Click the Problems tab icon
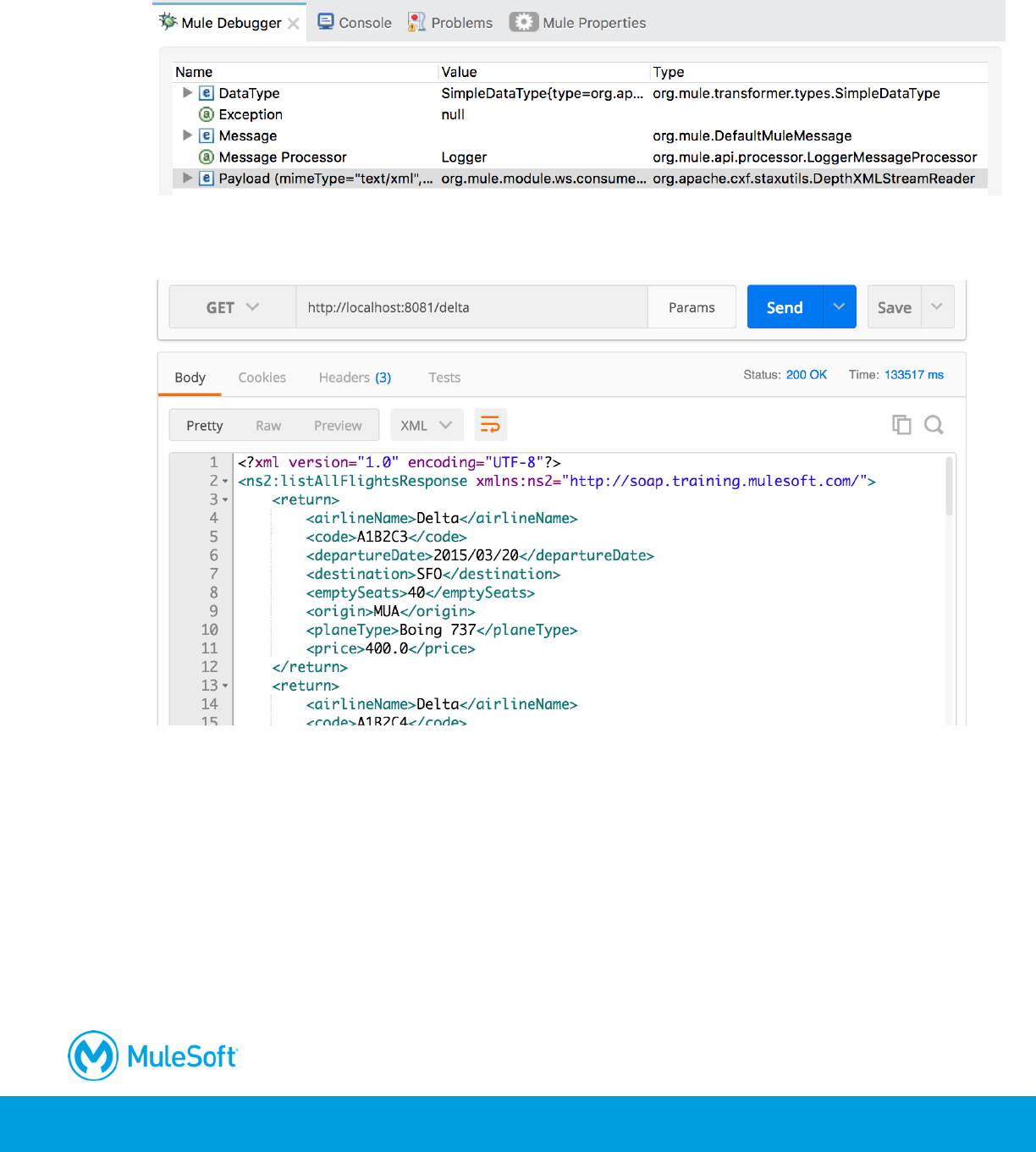1036x1152 pixels. coord(416,22)
